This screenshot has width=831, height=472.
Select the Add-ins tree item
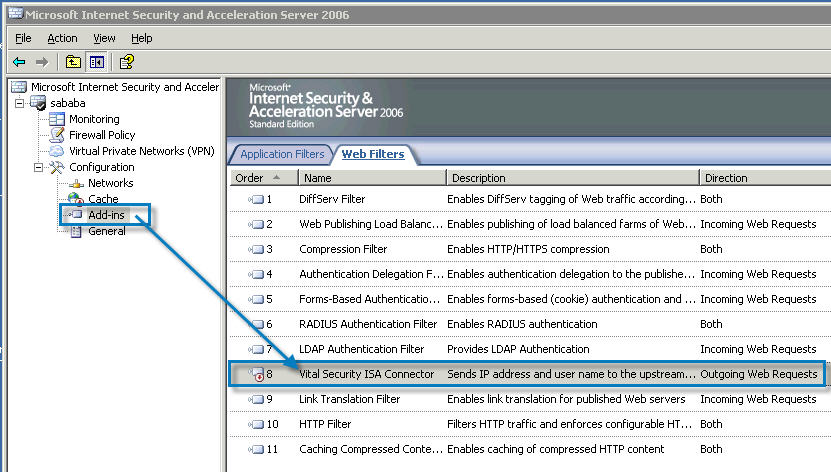[106, 215]
